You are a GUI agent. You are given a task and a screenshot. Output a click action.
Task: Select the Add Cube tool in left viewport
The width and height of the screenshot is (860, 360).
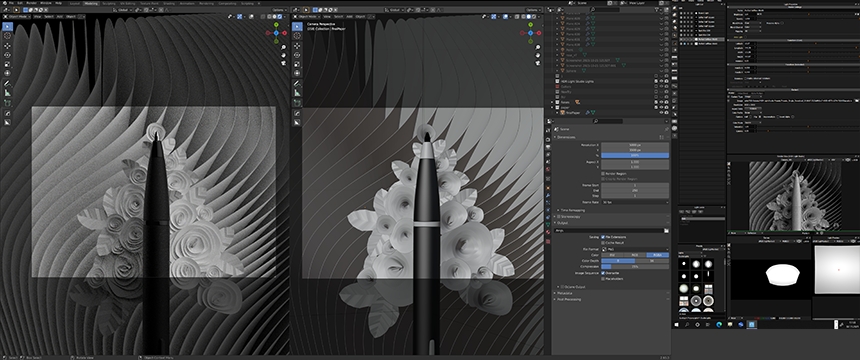(x=7, y=103)
